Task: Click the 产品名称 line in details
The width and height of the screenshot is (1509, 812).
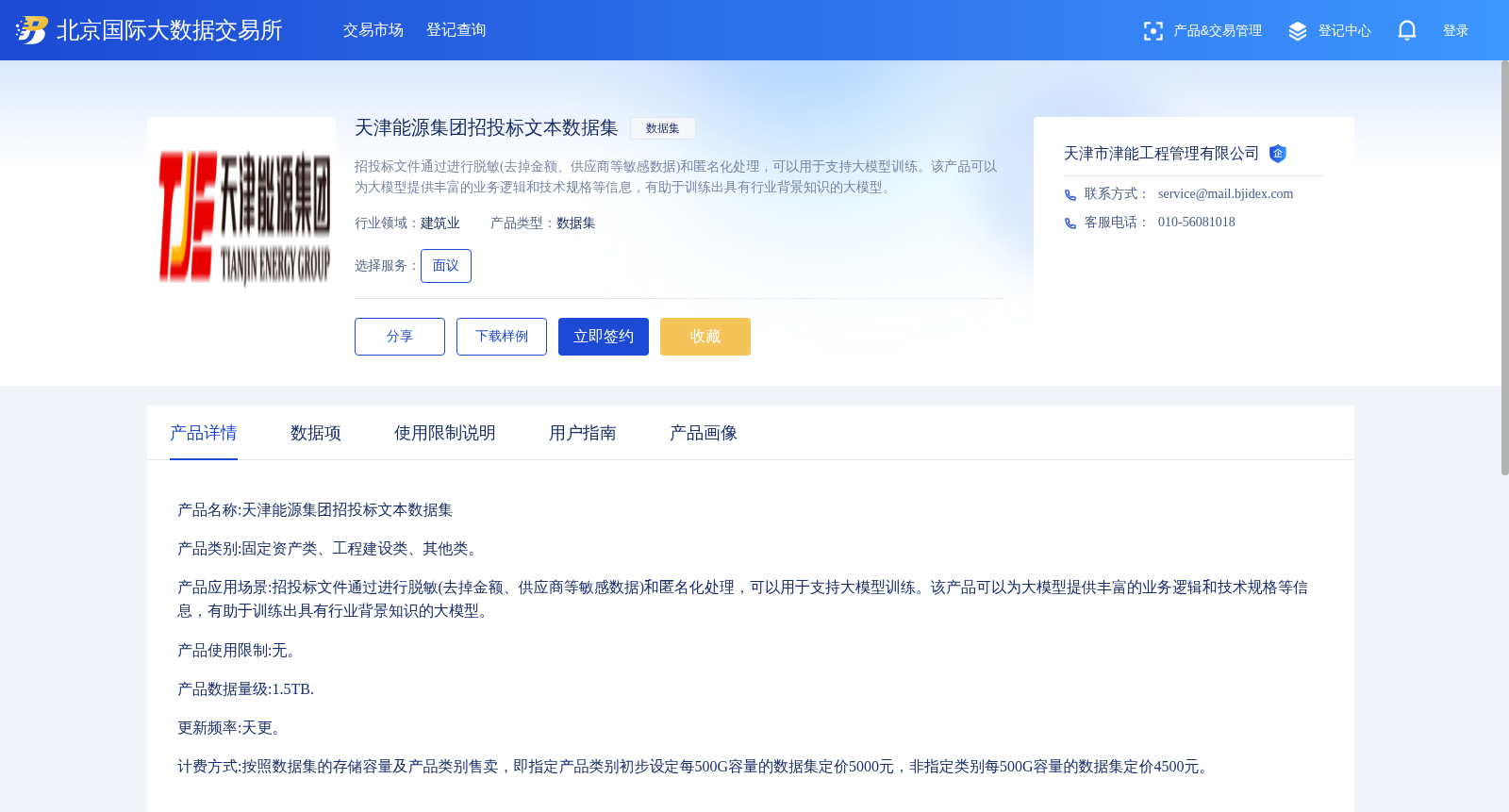Action: pyautogui.click(x=315, y=510)
